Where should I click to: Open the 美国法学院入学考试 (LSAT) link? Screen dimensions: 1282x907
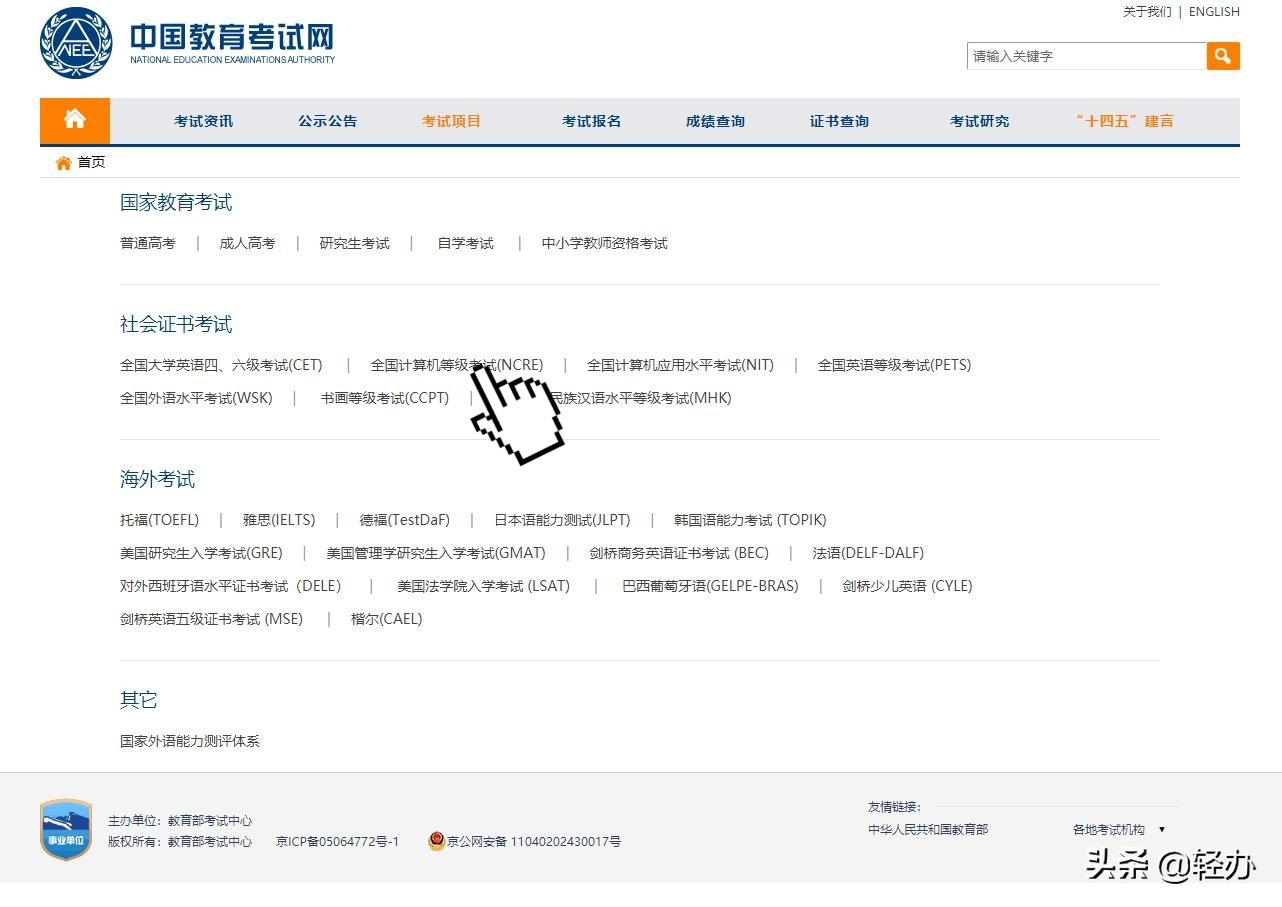click(484, 586)
